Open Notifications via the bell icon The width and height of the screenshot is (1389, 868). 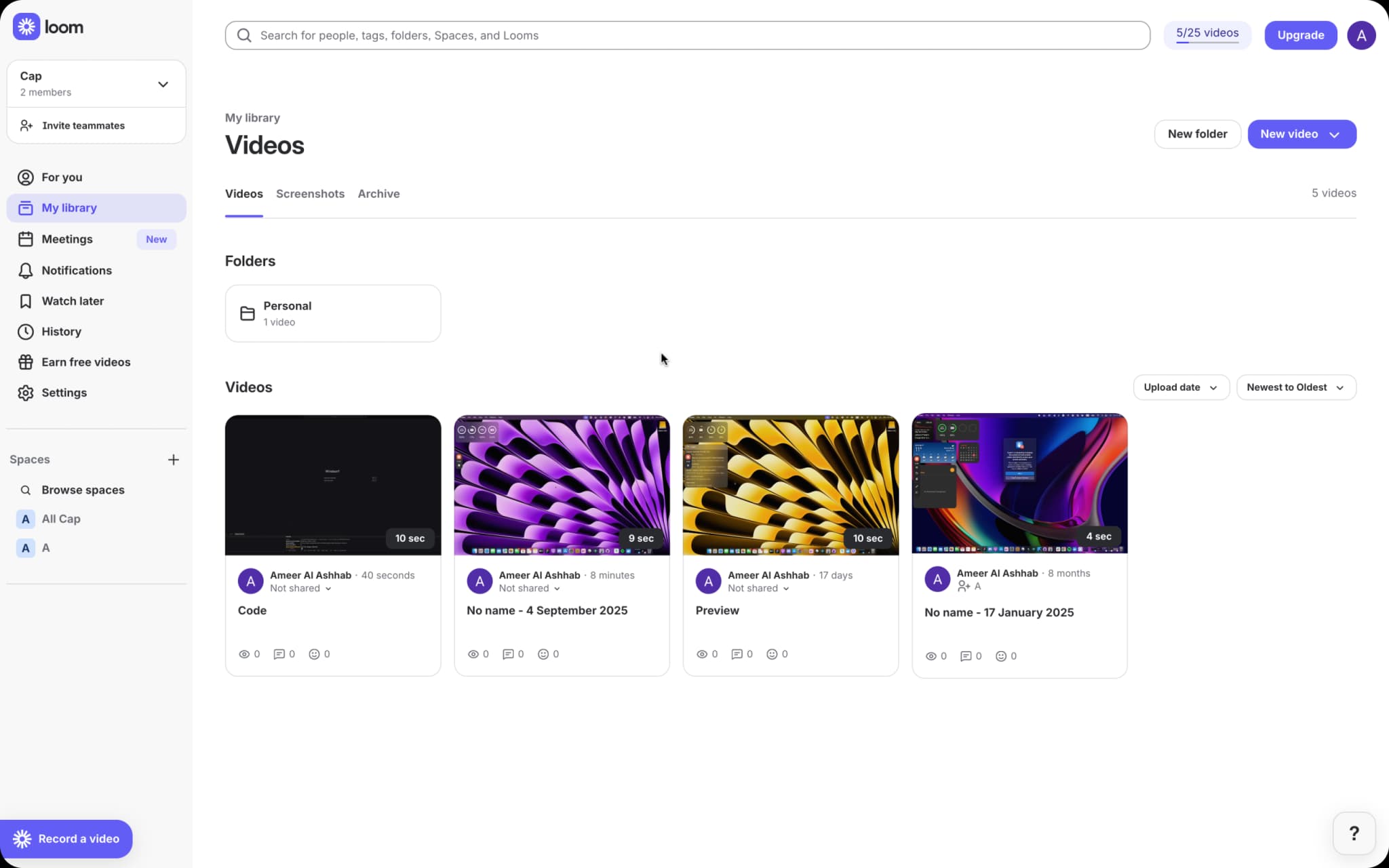click(x=26, y=270)
